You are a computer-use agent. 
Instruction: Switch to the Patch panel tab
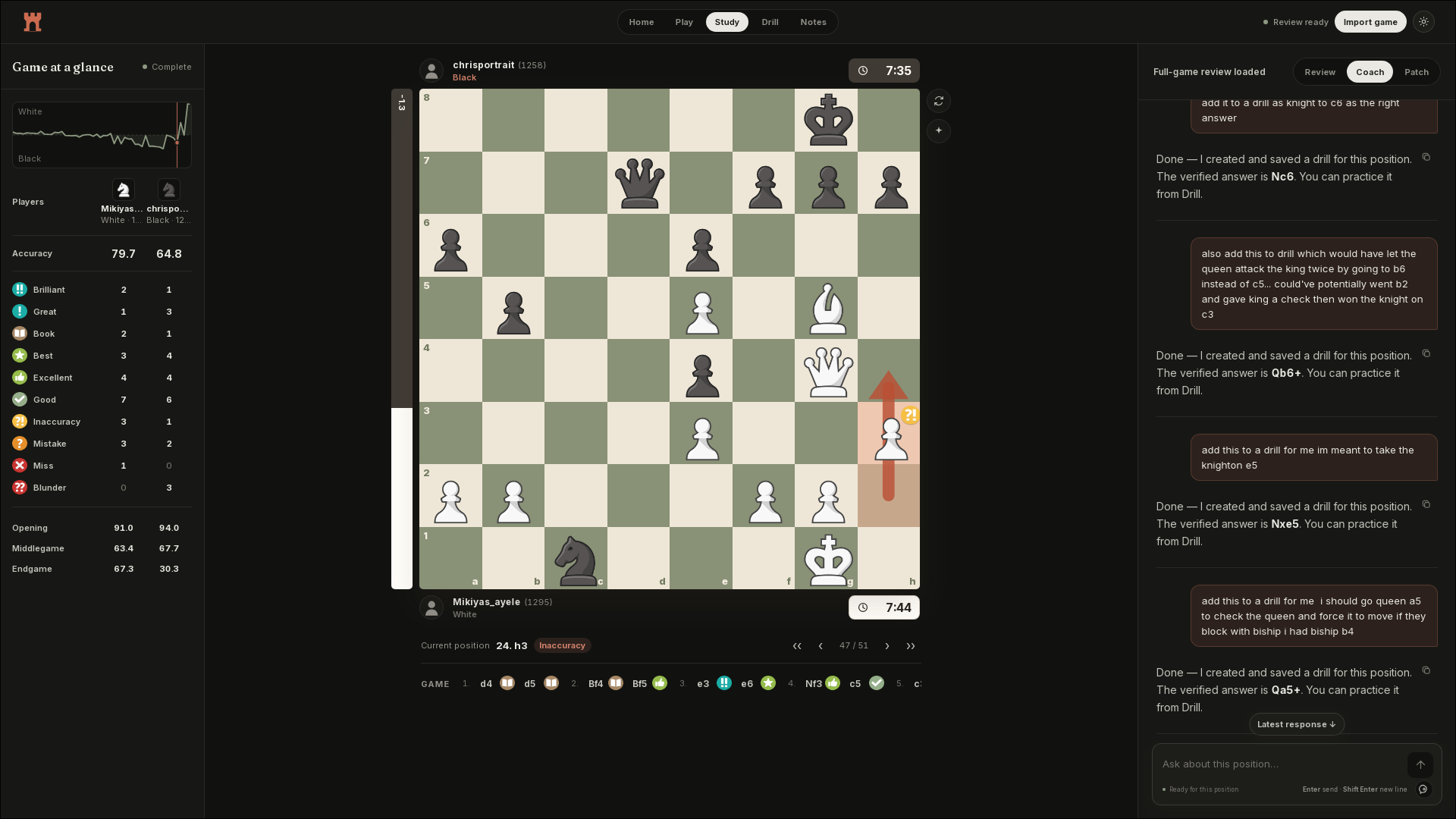[1417, 72]
